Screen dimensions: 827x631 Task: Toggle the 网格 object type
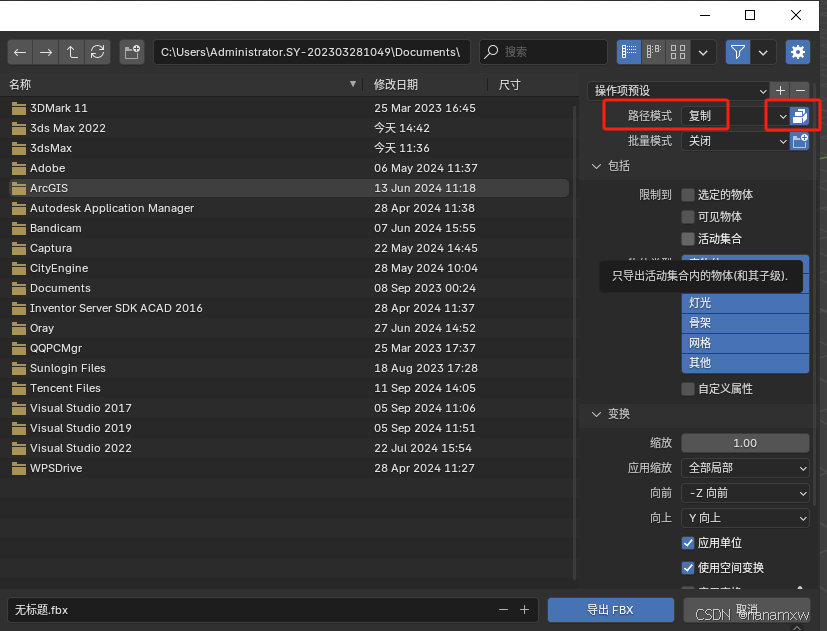click(745, 343)
